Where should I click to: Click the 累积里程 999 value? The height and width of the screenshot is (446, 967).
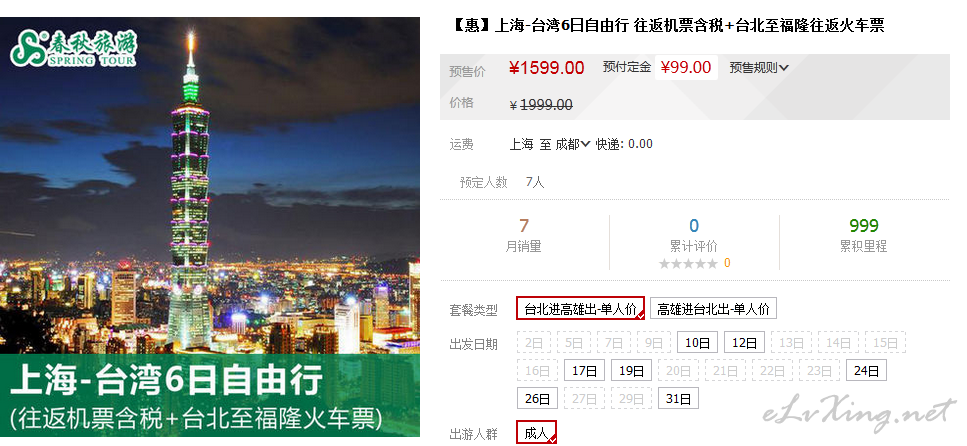863,226
